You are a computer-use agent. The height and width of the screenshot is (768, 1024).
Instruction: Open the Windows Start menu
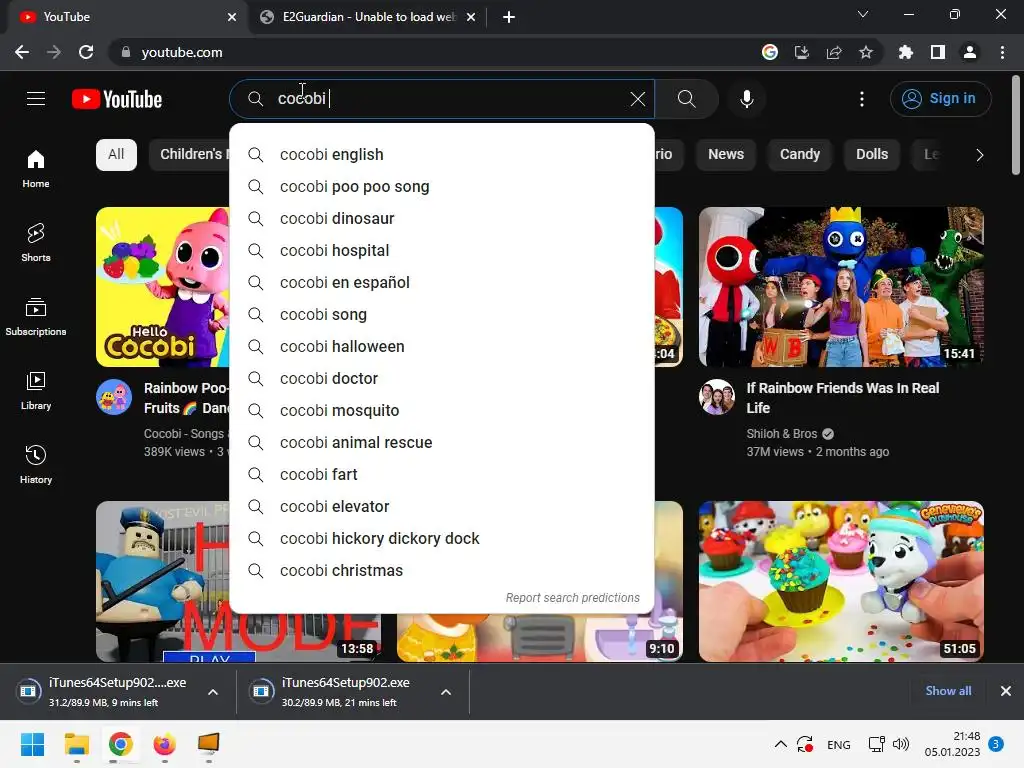32,744
